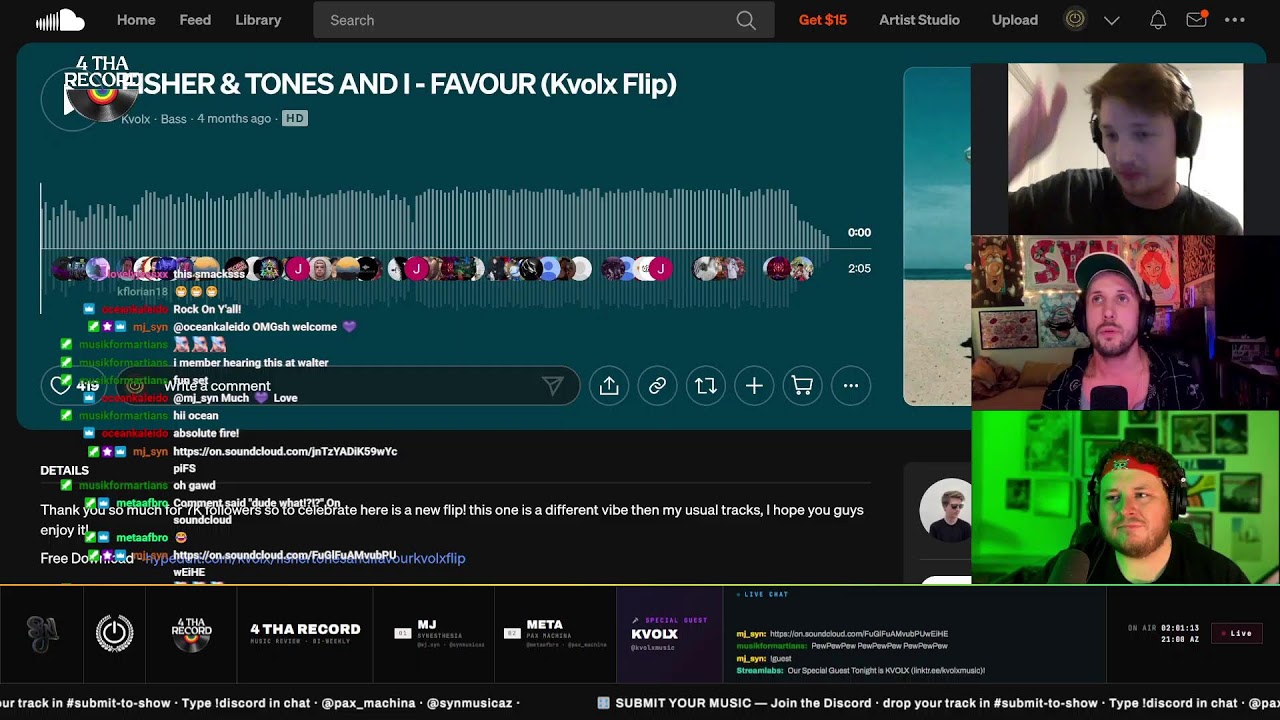
Task: Click the 4 Tha Record vinyl logo
Action: pyautogui.click(x=191, y=634)
